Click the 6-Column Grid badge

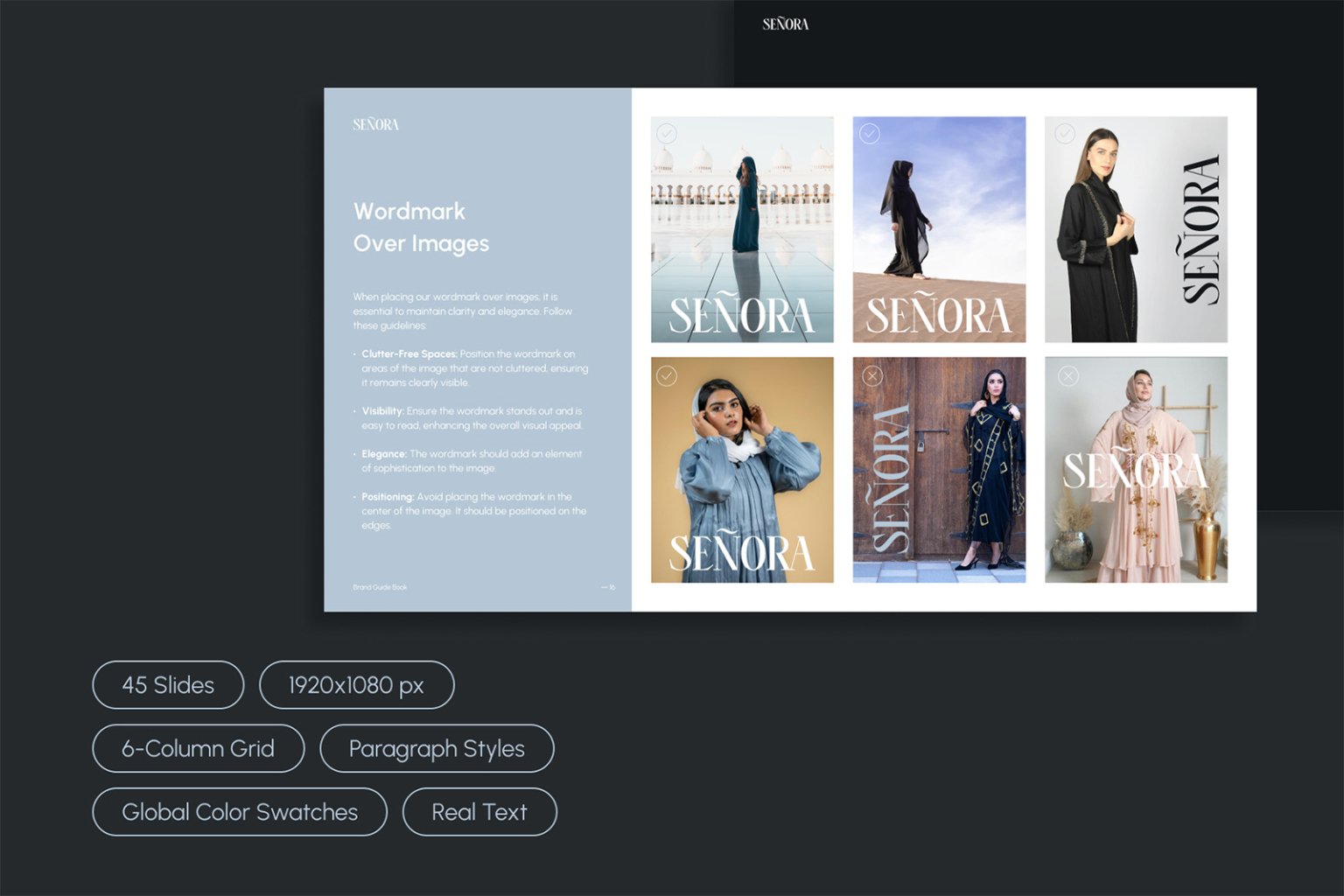(198, 748)
